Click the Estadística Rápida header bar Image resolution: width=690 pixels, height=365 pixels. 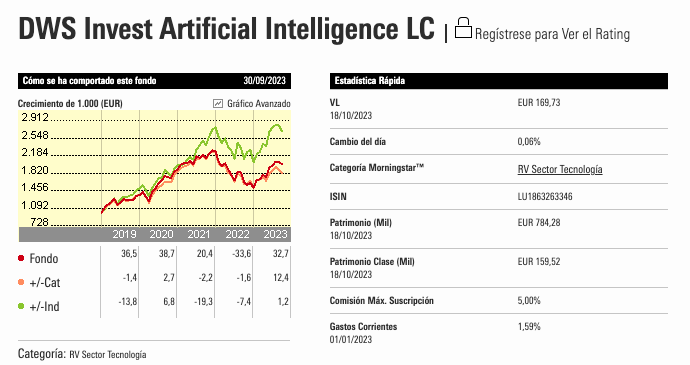pos(499,81)
